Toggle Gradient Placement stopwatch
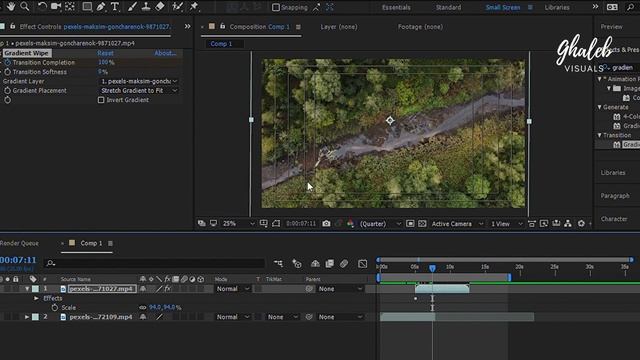Screen dimensions: 640x360 [7, 91]
